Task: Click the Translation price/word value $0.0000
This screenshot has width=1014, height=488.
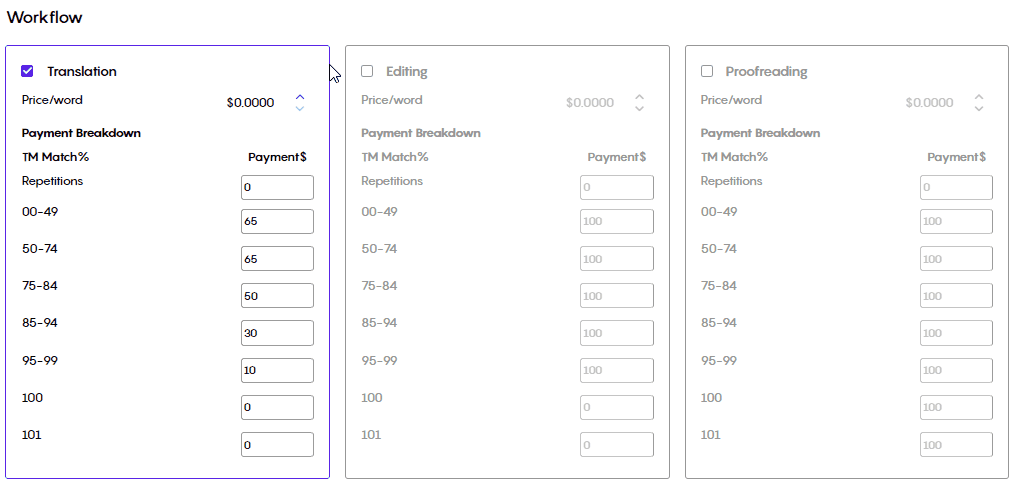Action: click(250, 103)
